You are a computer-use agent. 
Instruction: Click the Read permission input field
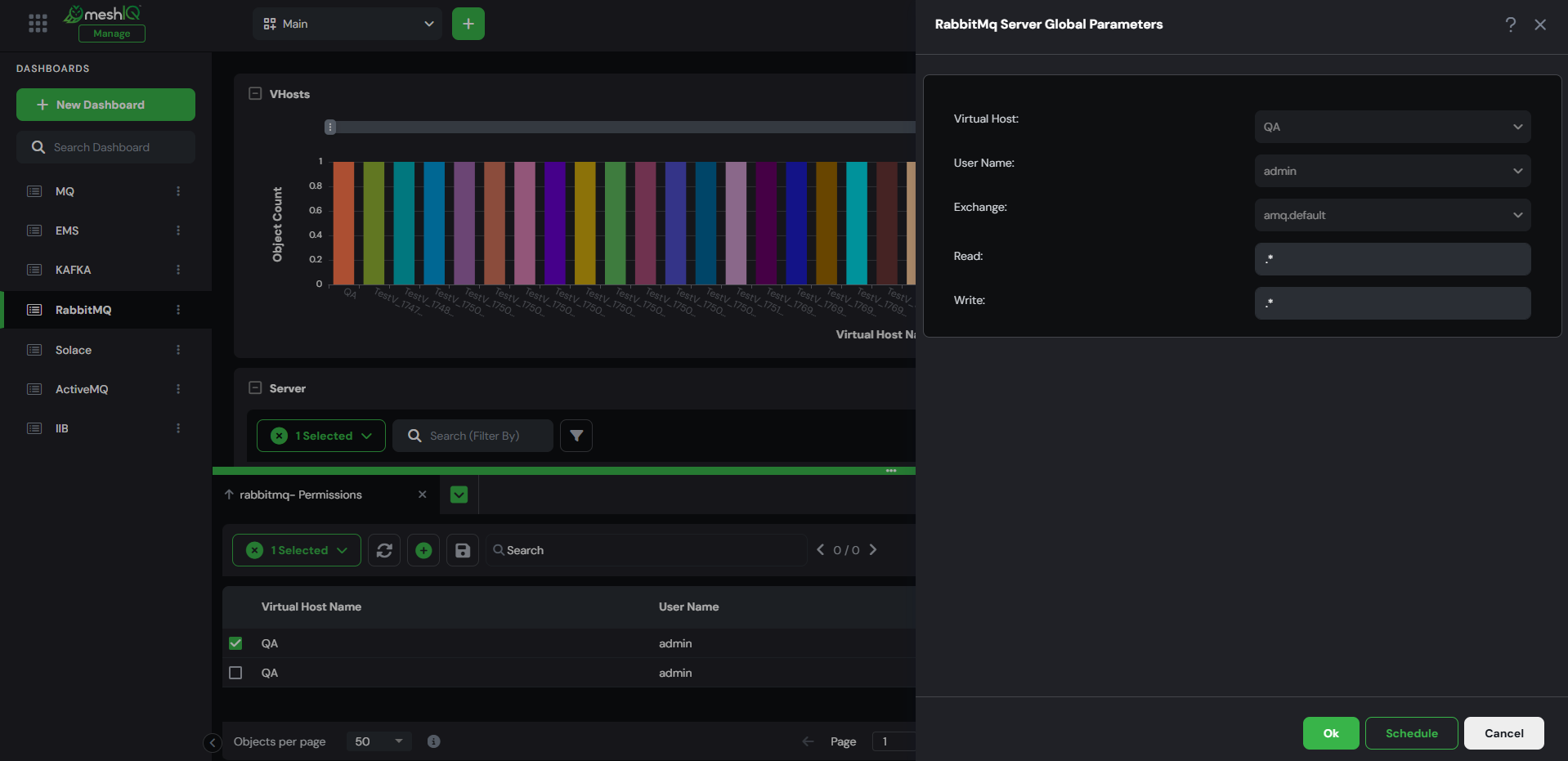[1392, 259]
